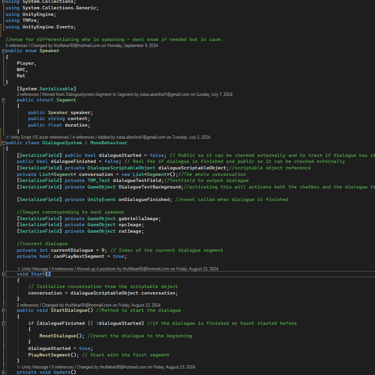Open 'Changed by' CodeLens above StartDialogue()
The height and width of the screenshot is (375, 375).
pos(101,305)
